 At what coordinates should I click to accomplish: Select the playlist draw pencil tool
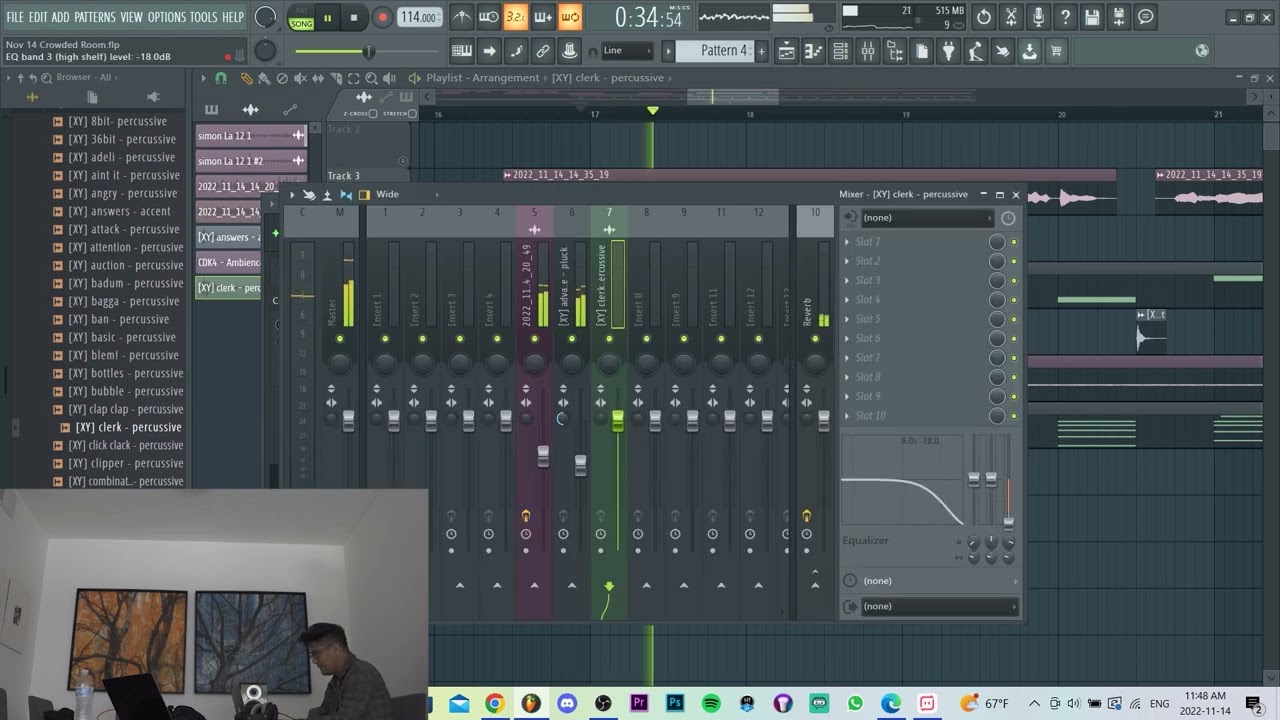coord(246,78)
